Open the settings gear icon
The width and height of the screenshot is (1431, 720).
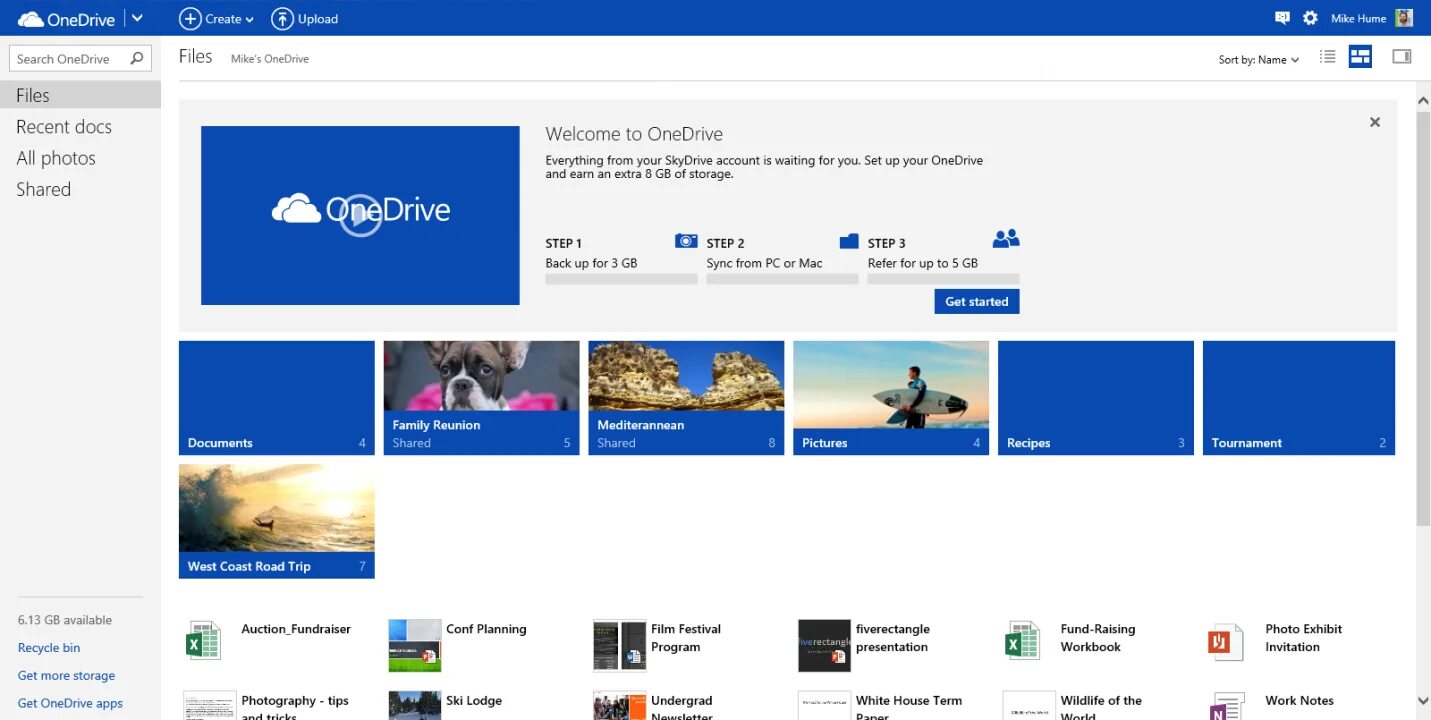pyautogui.click(x=1310, y=18)
